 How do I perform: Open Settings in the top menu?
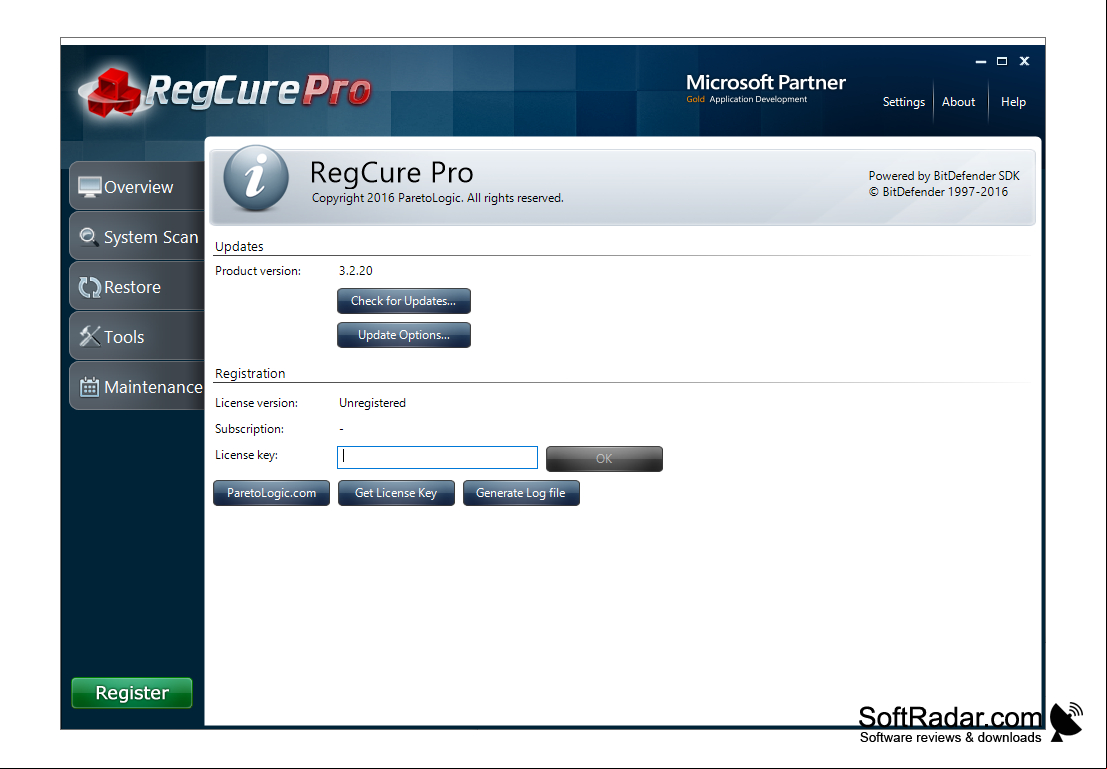click(x=904, y=102)
